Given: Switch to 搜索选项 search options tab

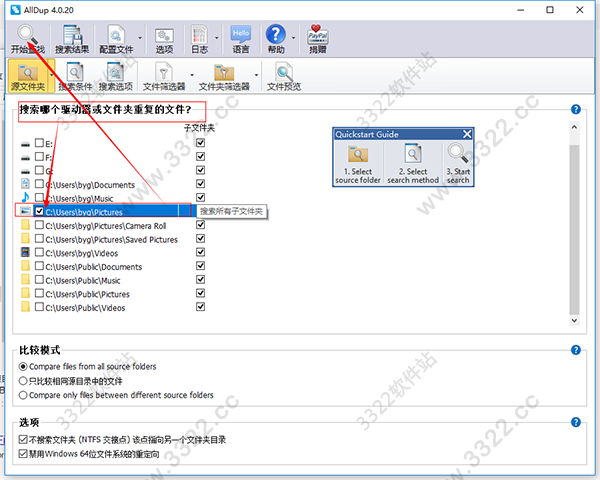Looking at the screenshot, I should point(116,75).
